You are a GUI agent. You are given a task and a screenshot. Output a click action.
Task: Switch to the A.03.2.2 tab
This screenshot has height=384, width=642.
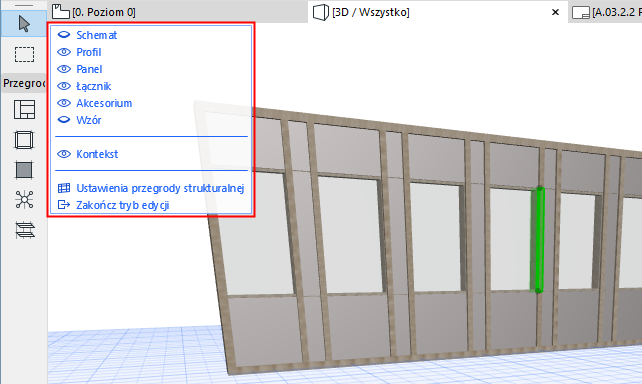pyautogui.click(x=605, y=12)
